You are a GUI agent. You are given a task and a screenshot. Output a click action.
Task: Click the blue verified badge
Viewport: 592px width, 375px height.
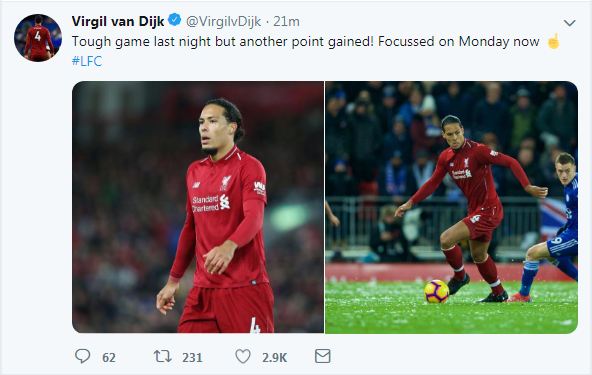[x=174, y=20]
